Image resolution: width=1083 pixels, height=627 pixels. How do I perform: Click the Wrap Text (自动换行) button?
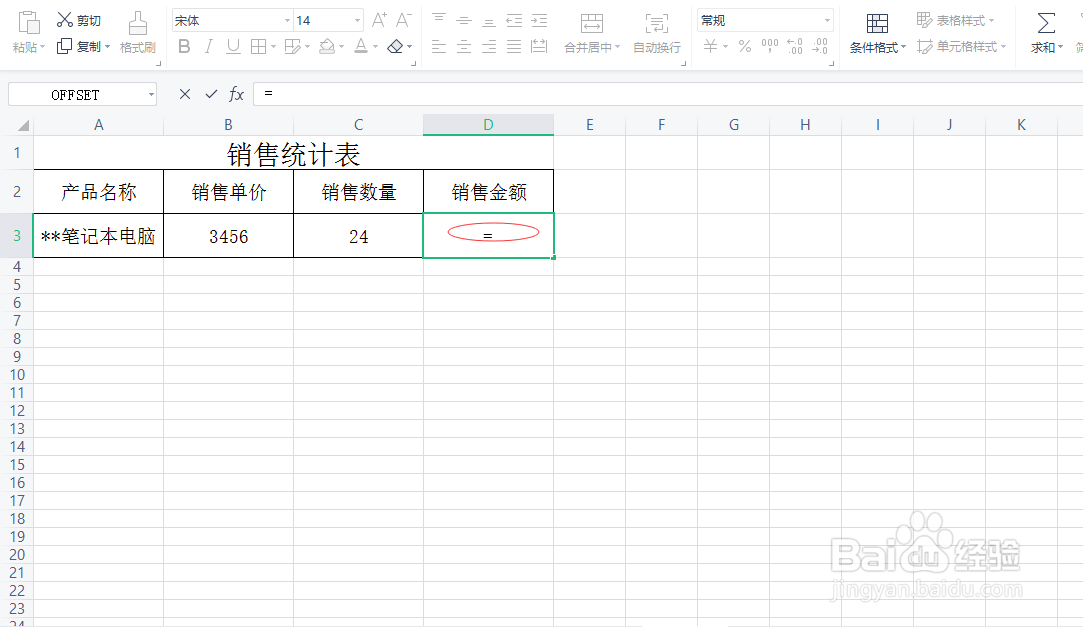point(656,32)
